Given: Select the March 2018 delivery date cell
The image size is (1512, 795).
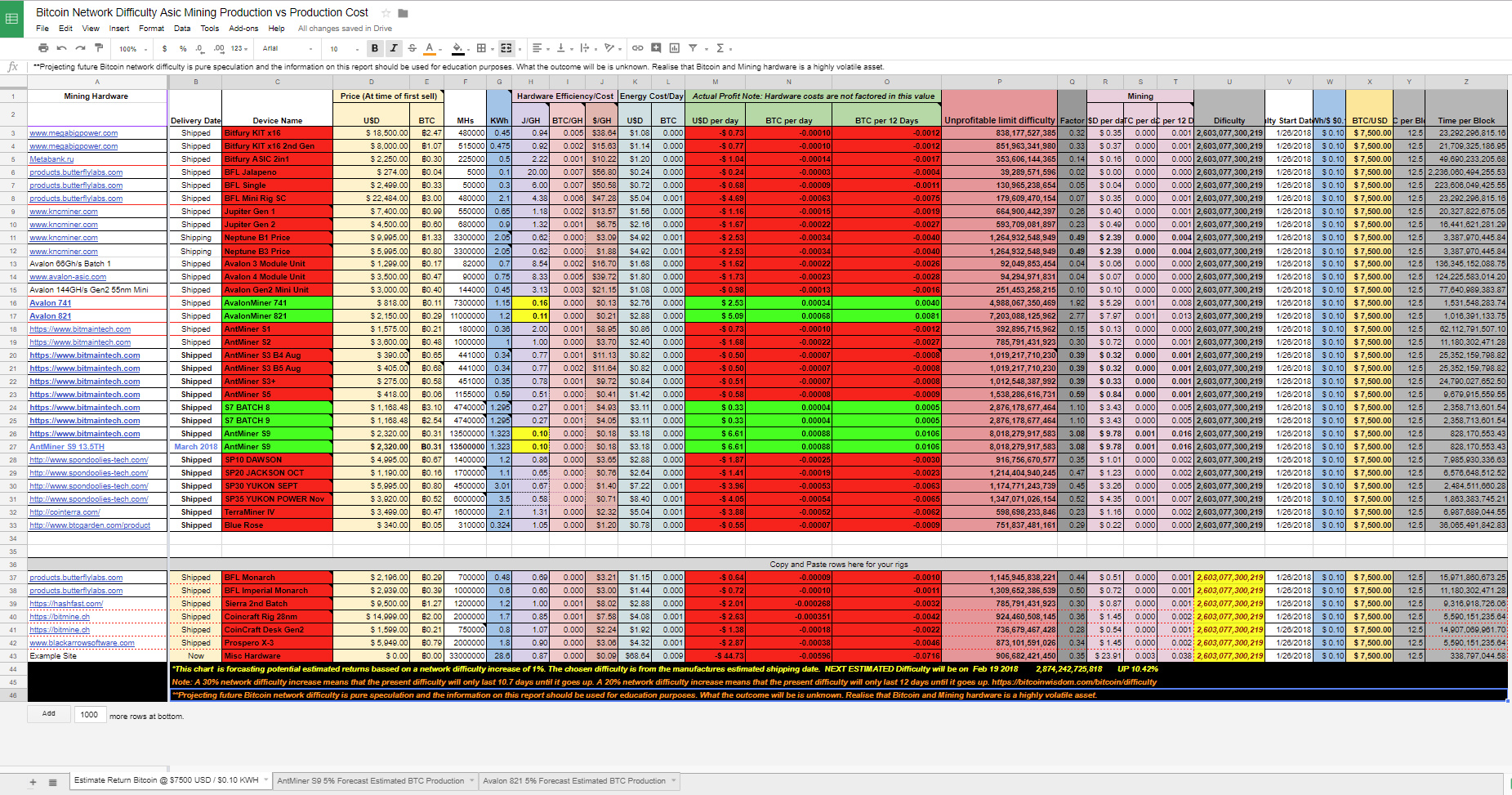Looking at the screenshot, I should click(195, 447).
